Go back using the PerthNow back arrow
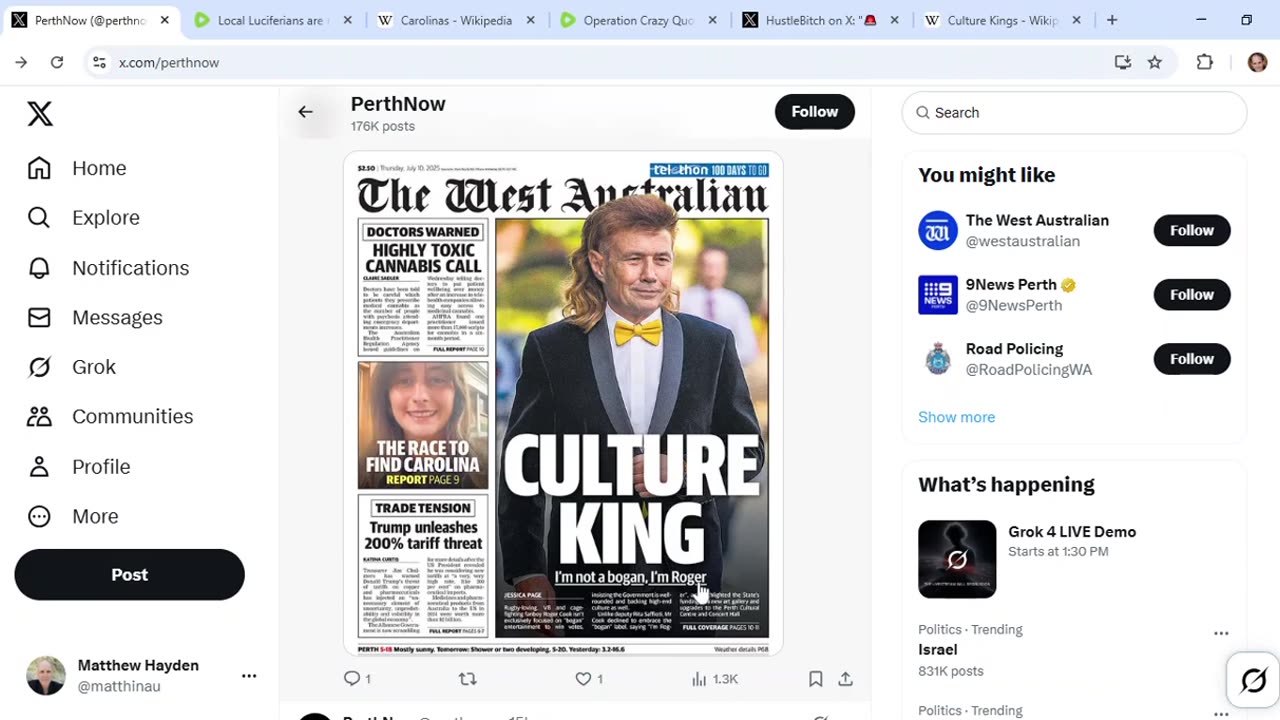The height and width of the screenshot is (720, 1280). [305, 112]
